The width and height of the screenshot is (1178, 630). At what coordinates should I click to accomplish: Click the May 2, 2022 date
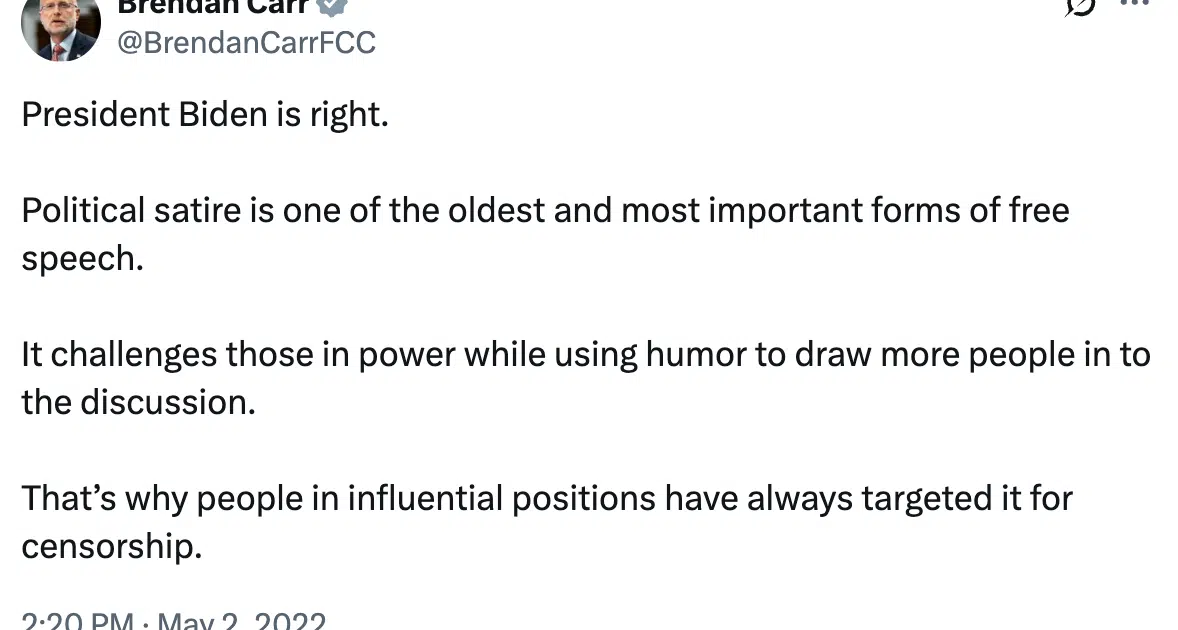[x=241, y=622]
